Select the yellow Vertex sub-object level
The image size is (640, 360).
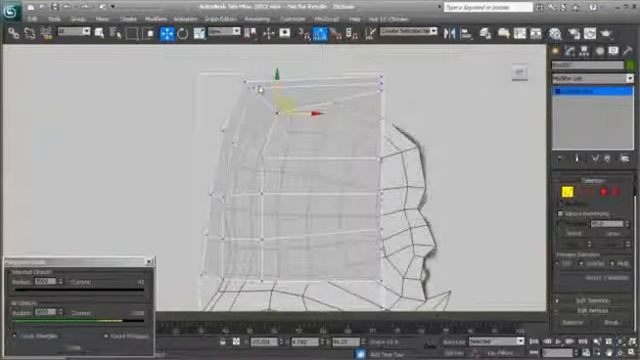567,192
